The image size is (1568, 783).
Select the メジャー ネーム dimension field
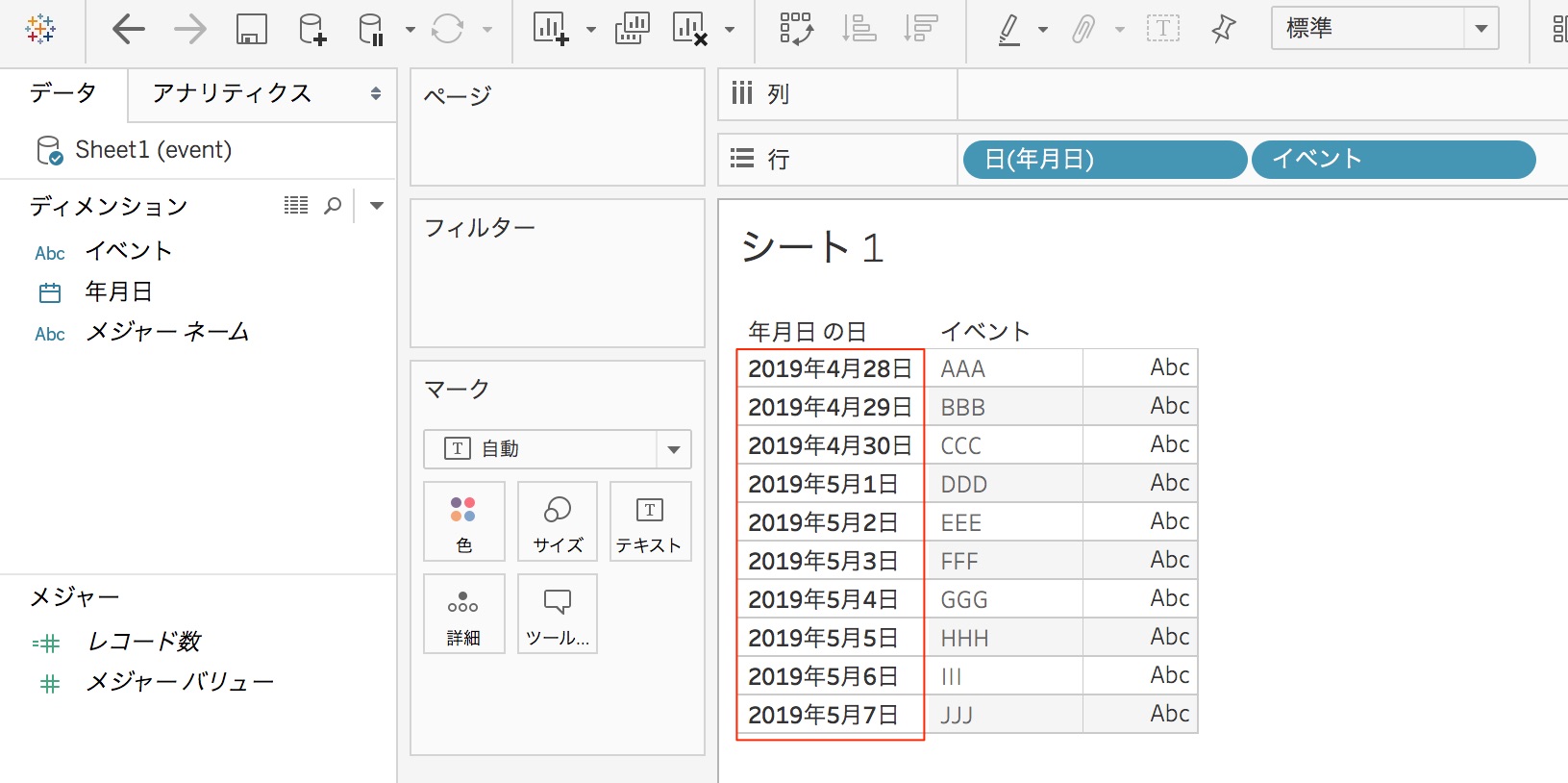click(166, 333)
